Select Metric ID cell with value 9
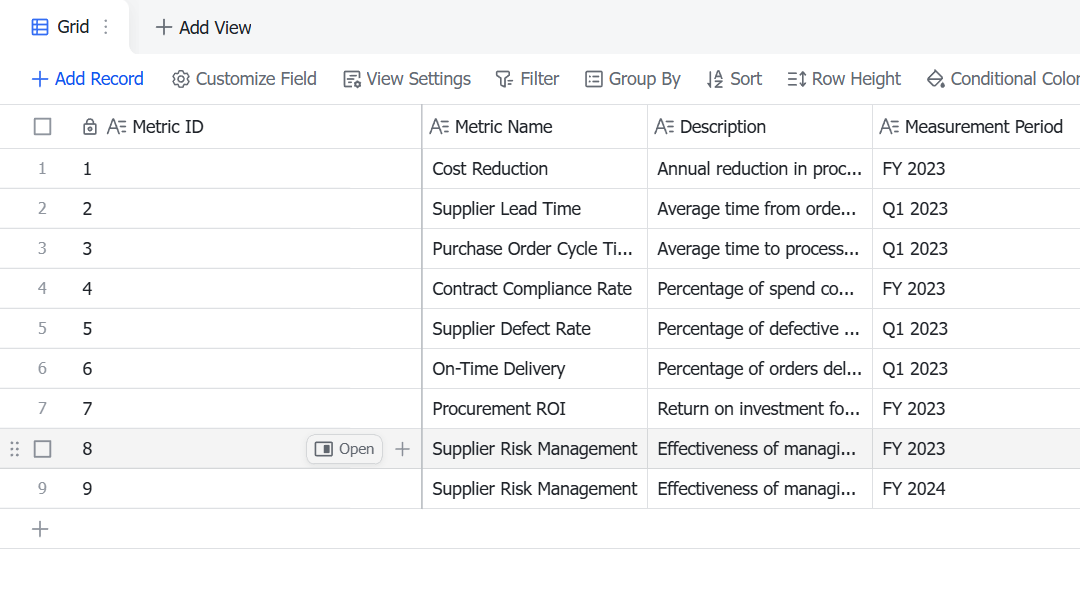This screenshot has width=1080, height=600. tap(248, 489)
